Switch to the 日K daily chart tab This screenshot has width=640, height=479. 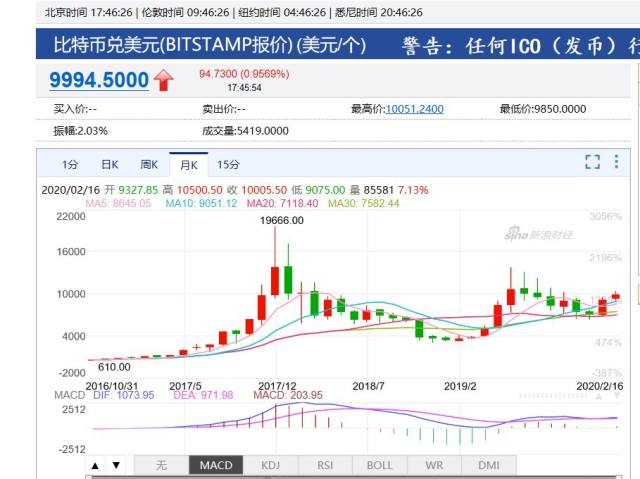(108, 164)
